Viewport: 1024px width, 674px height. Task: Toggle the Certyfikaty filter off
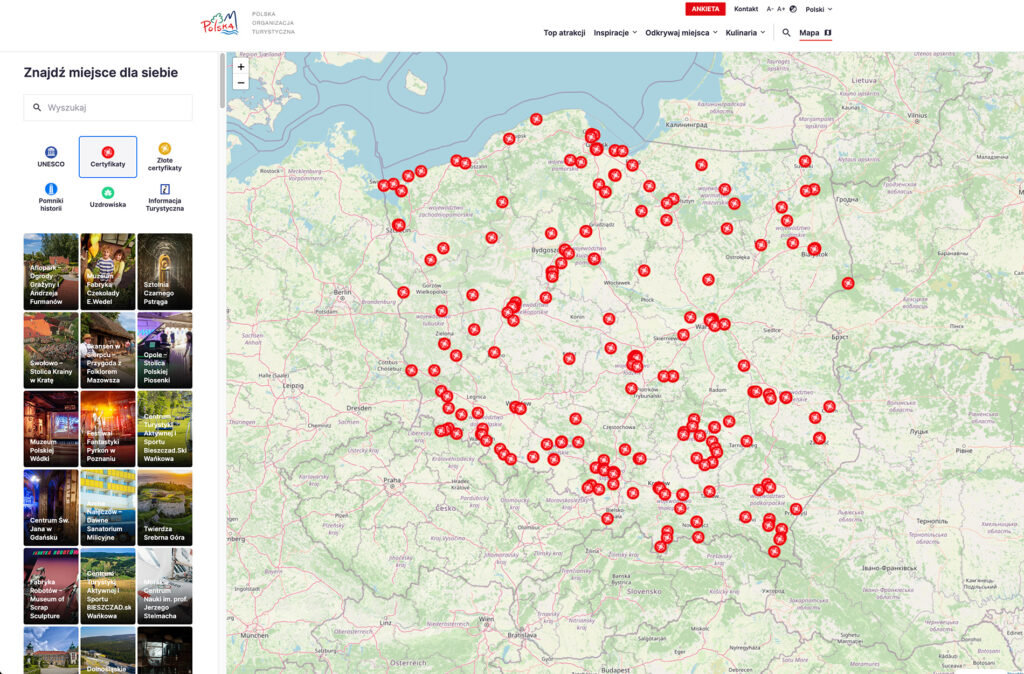(x=108, y=157)
